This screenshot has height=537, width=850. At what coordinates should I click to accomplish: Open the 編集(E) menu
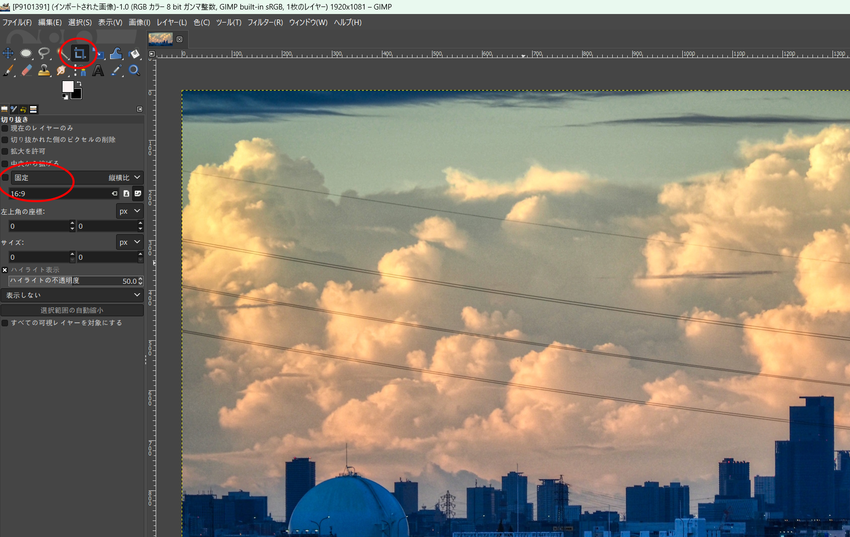50,22
